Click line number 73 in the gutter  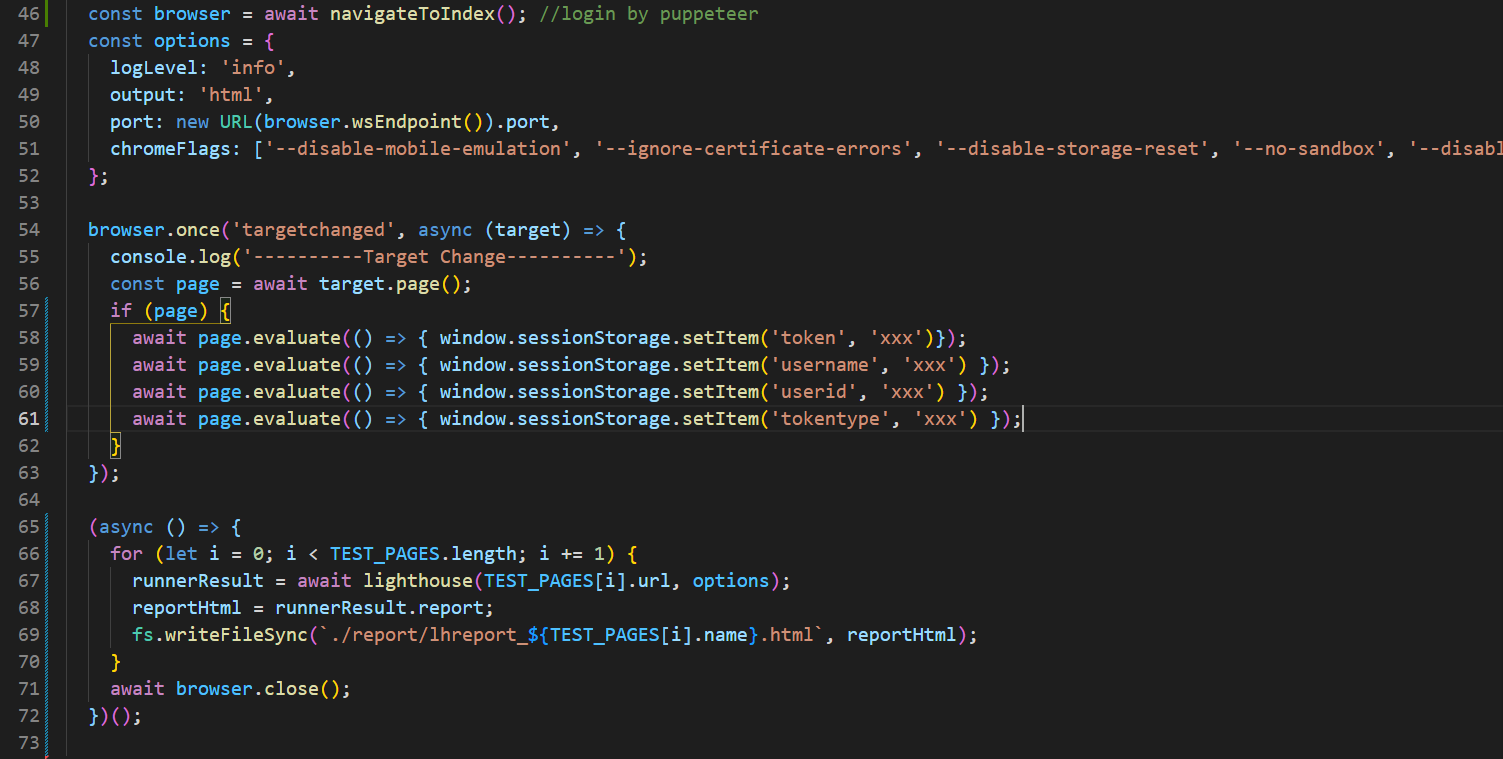point(29,743)
